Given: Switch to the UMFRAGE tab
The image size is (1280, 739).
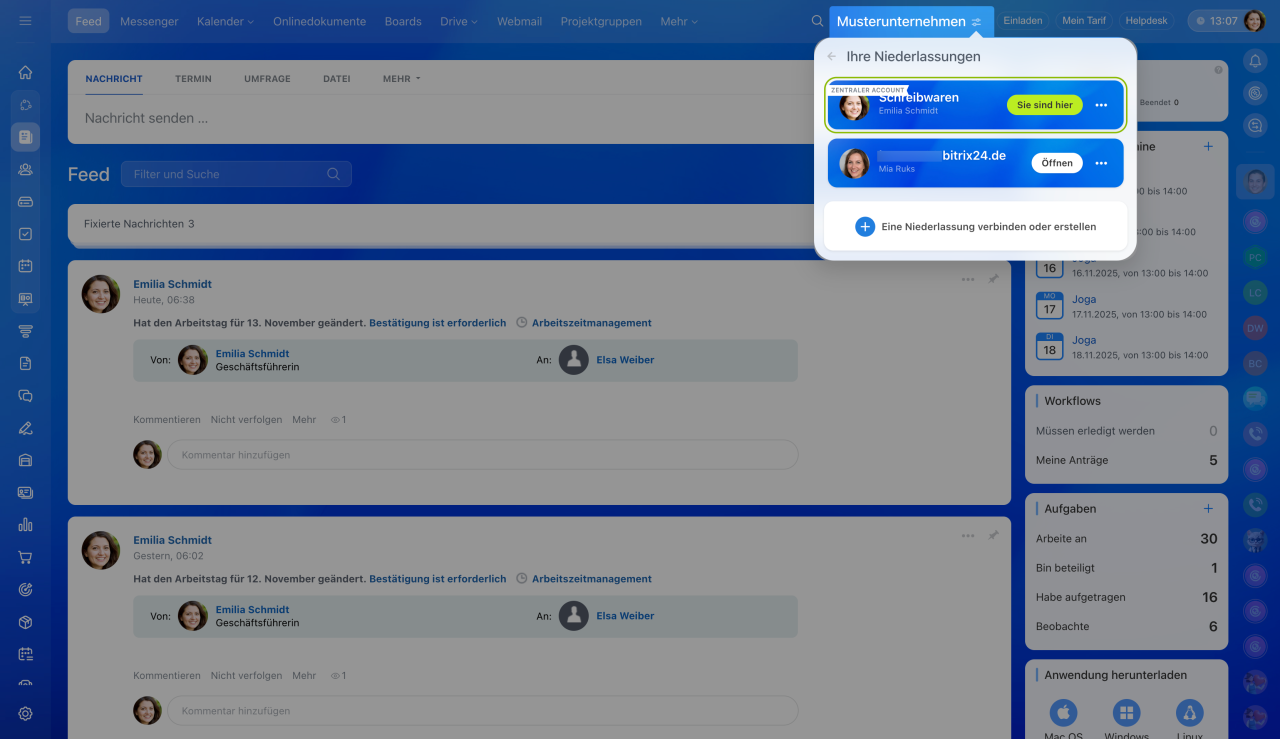Looking at the screenshot, I should click(x=267, y=79).
